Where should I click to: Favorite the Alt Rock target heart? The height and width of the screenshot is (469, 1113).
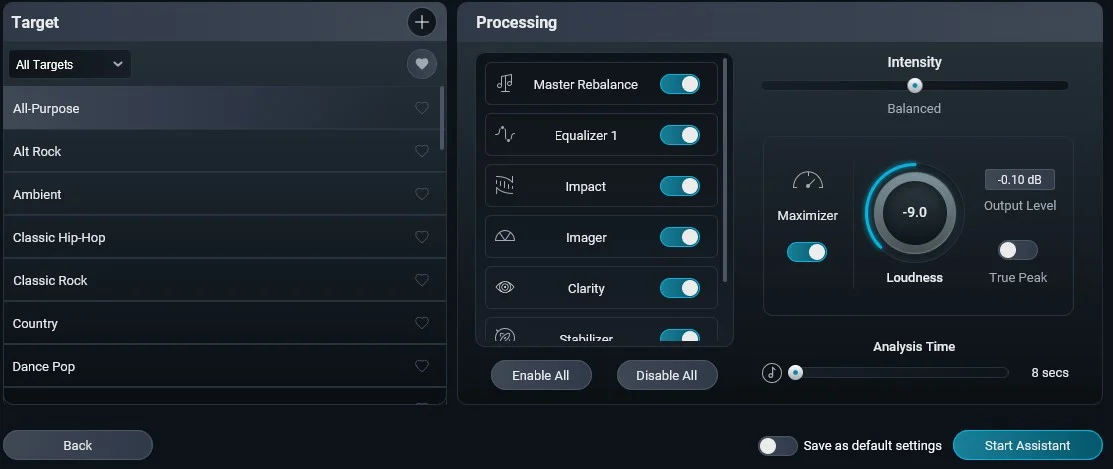(422, 151)
